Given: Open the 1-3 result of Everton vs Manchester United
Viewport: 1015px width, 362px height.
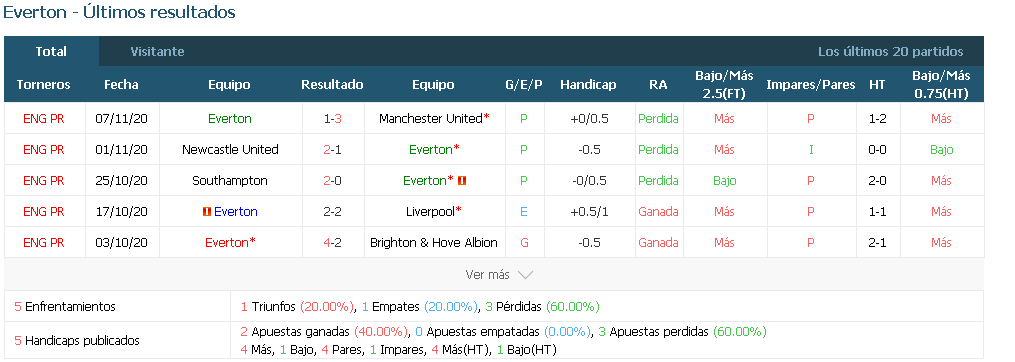Looking at the screenshot, I should (333, 119).
